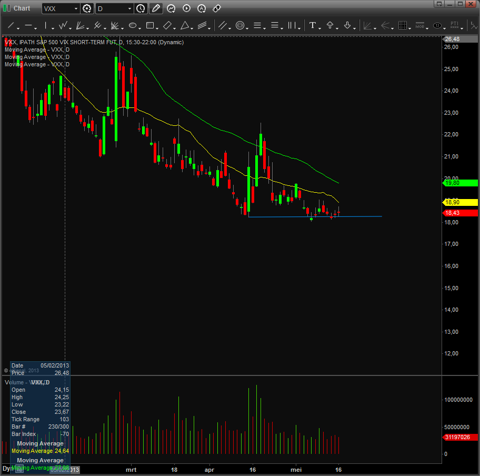The height and width of the screenshot is (476, 480).
Task: Select the horizontal levels tool
Action: [275, 25]
